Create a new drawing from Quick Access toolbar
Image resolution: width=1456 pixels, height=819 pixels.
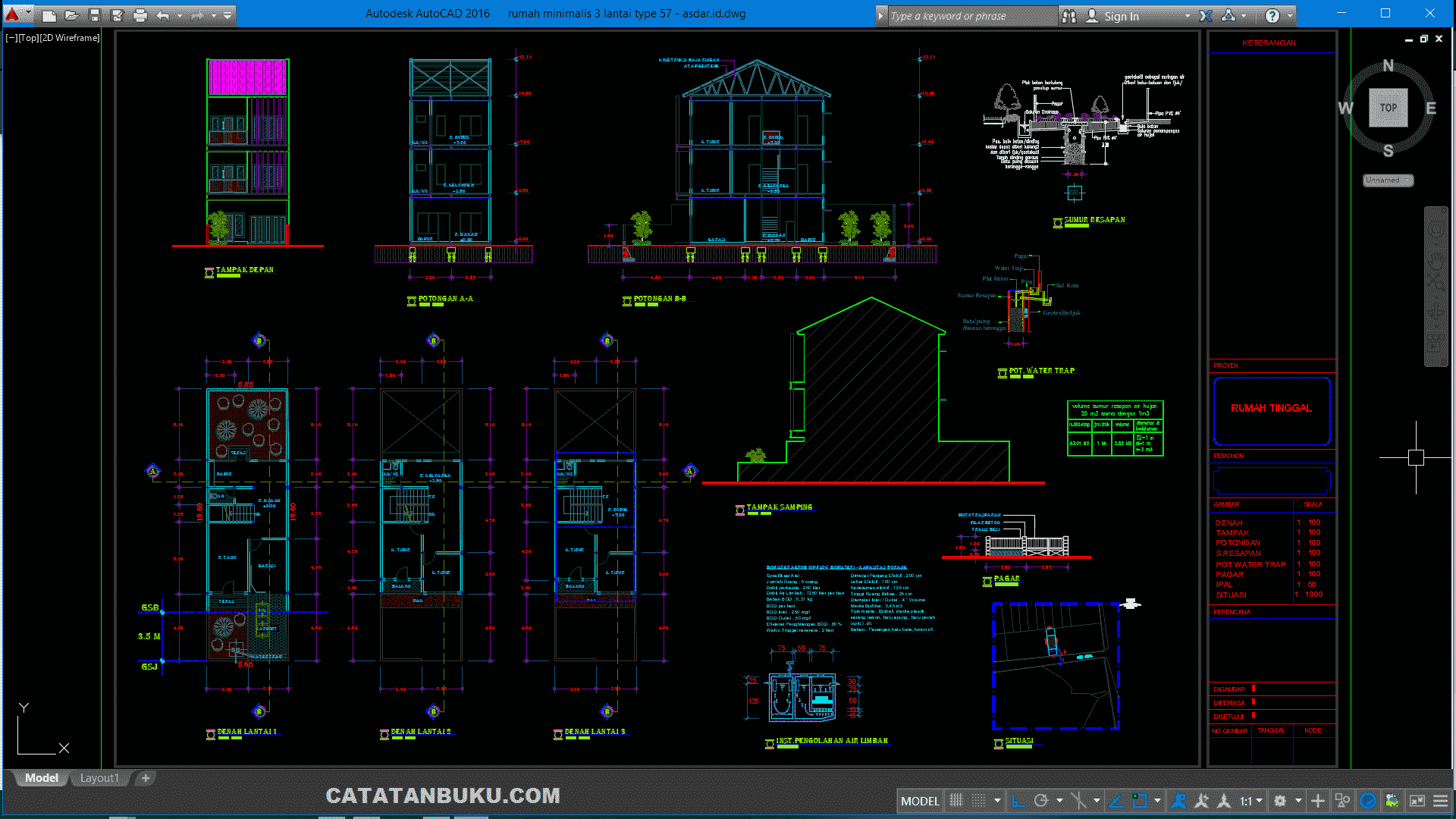pos(49,15)
